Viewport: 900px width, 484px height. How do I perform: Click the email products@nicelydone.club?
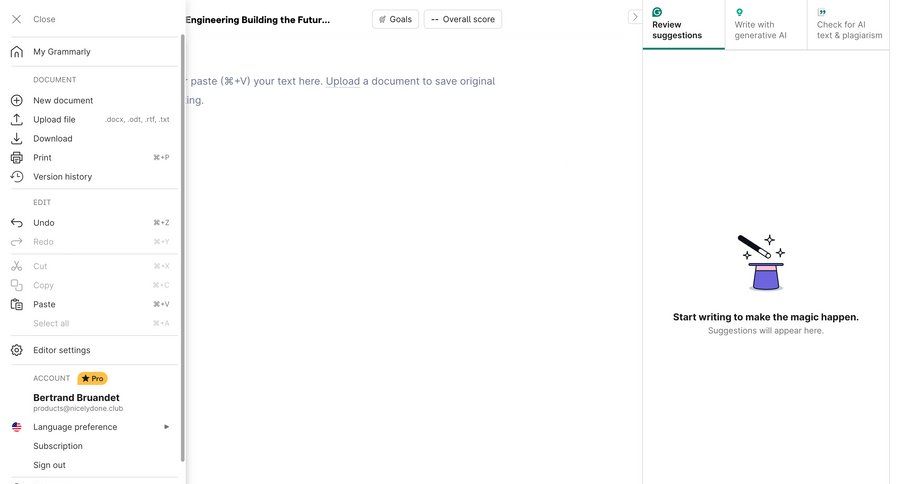point(78,409)
